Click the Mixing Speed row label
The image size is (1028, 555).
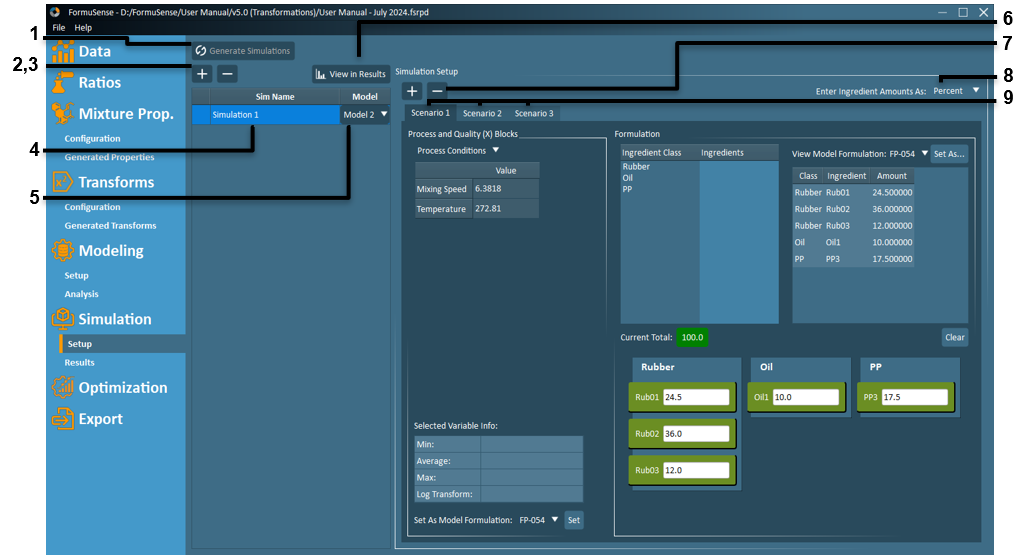441,189
